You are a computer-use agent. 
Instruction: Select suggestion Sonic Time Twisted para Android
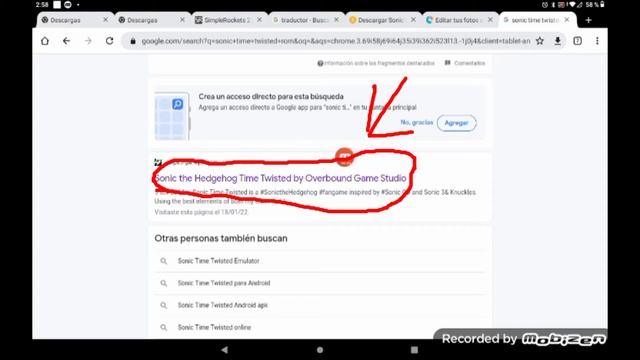(224, 283)
